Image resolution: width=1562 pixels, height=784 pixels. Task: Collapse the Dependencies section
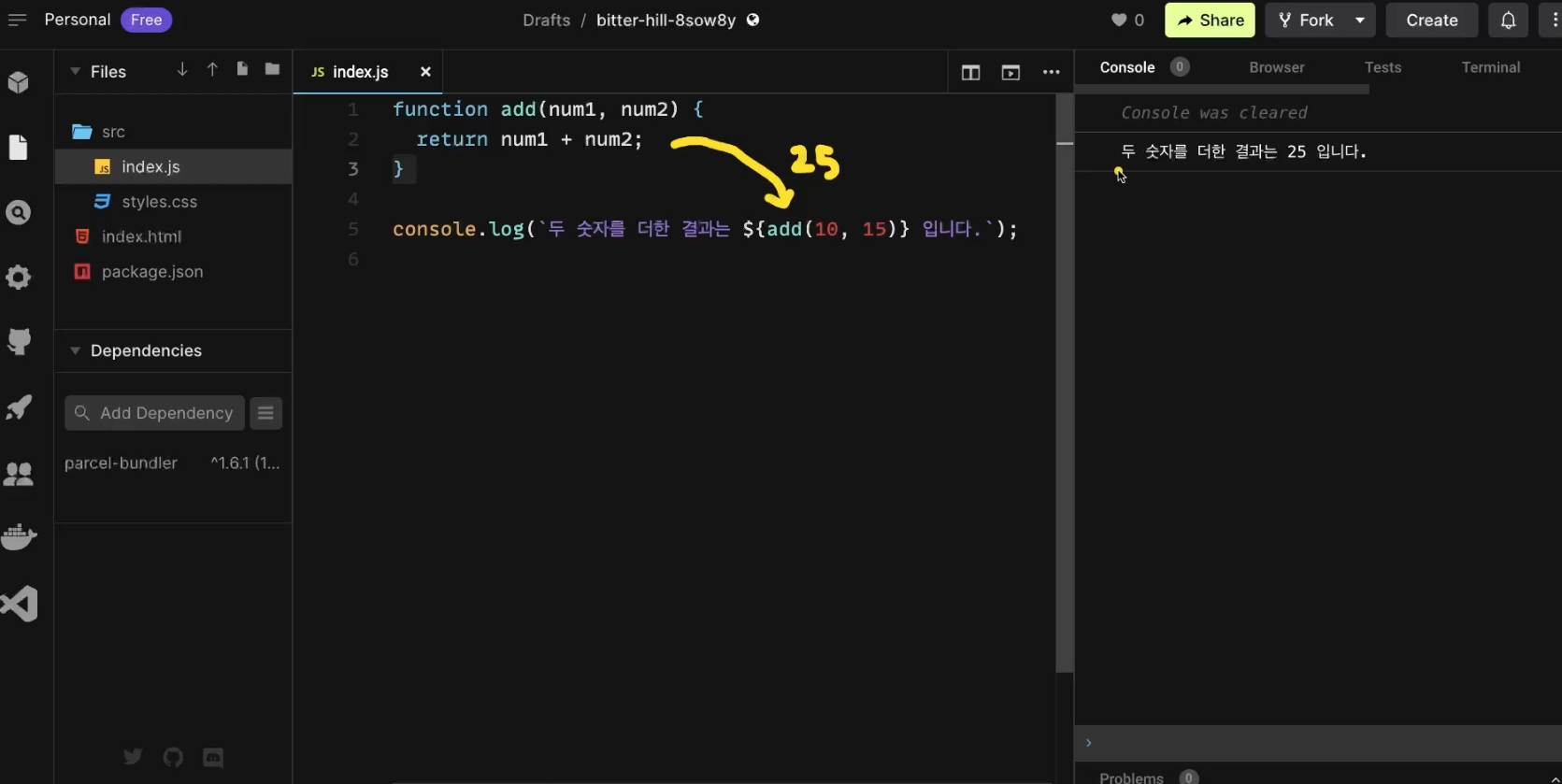pyautogui.click(x=75, y=350)
